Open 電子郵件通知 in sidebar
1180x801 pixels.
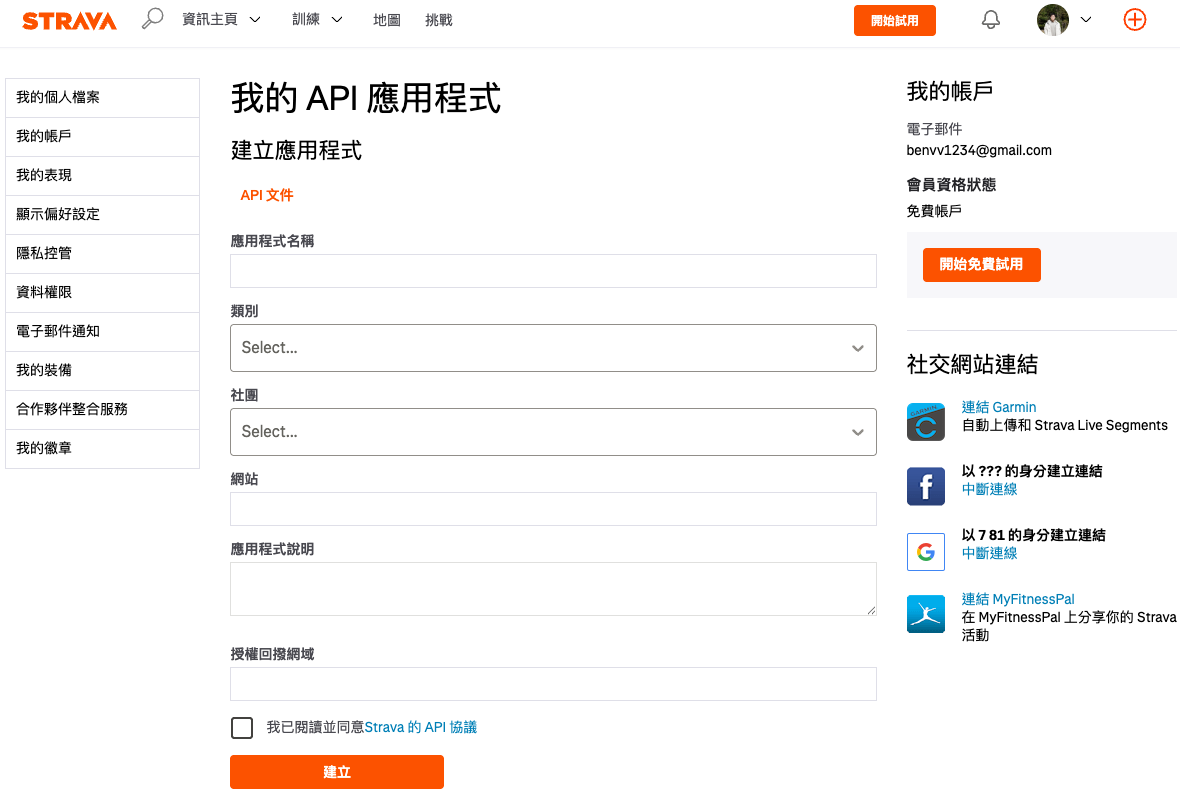point(102,331)
